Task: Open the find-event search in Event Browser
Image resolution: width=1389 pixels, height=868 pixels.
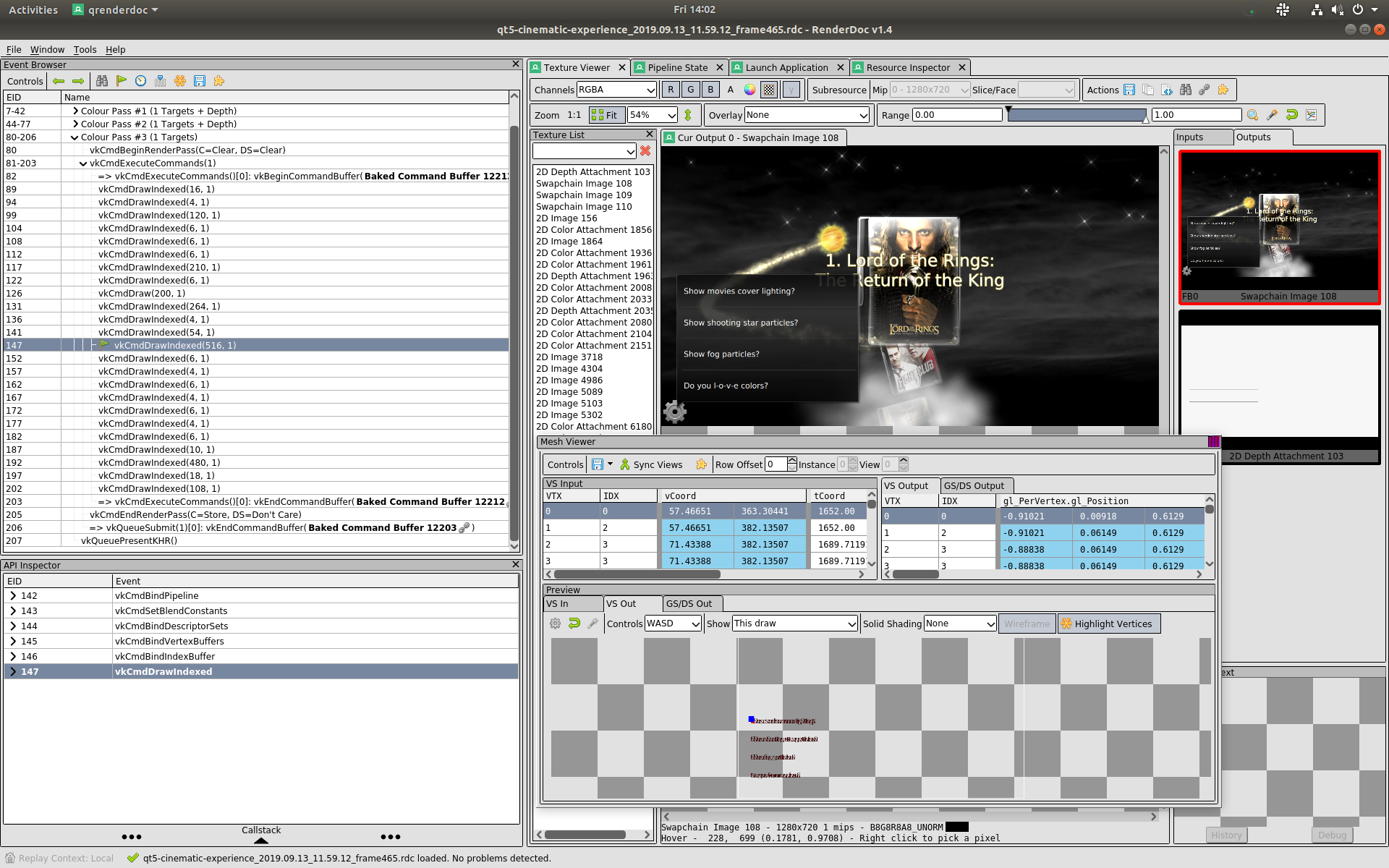Action: [102, 81]
